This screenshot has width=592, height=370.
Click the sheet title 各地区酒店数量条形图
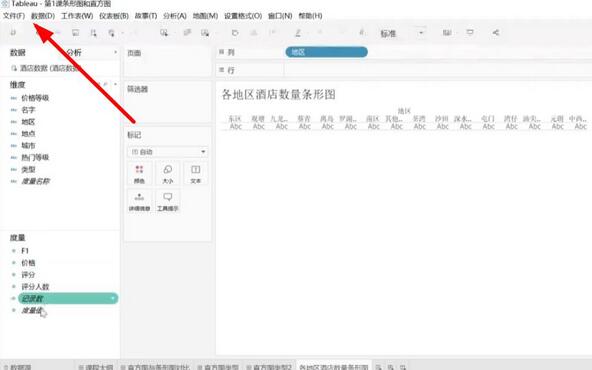(279, 94)
